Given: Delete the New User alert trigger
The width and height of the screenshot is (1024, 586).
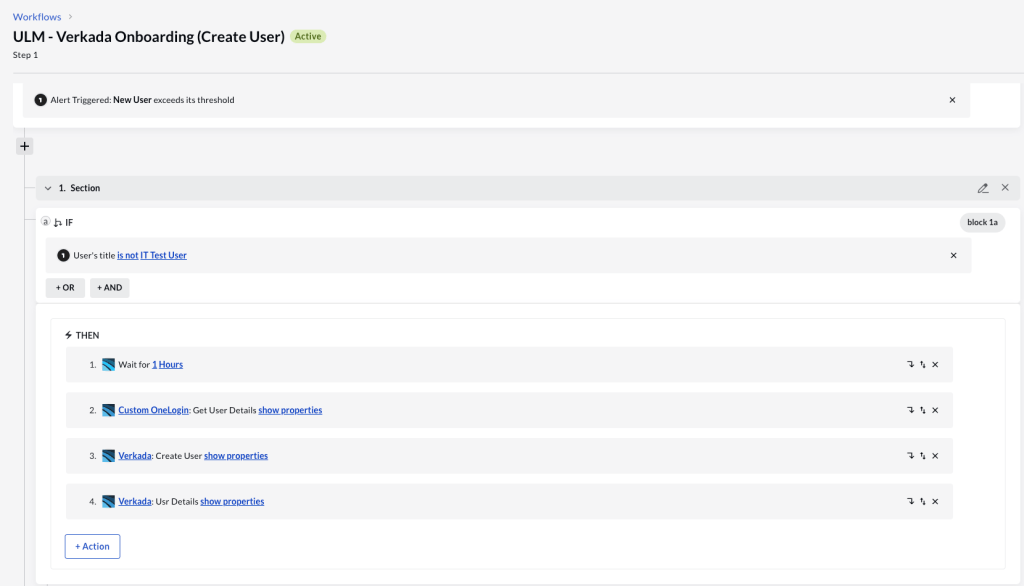Looking at the screenshot, I should [x=952, y=100].
